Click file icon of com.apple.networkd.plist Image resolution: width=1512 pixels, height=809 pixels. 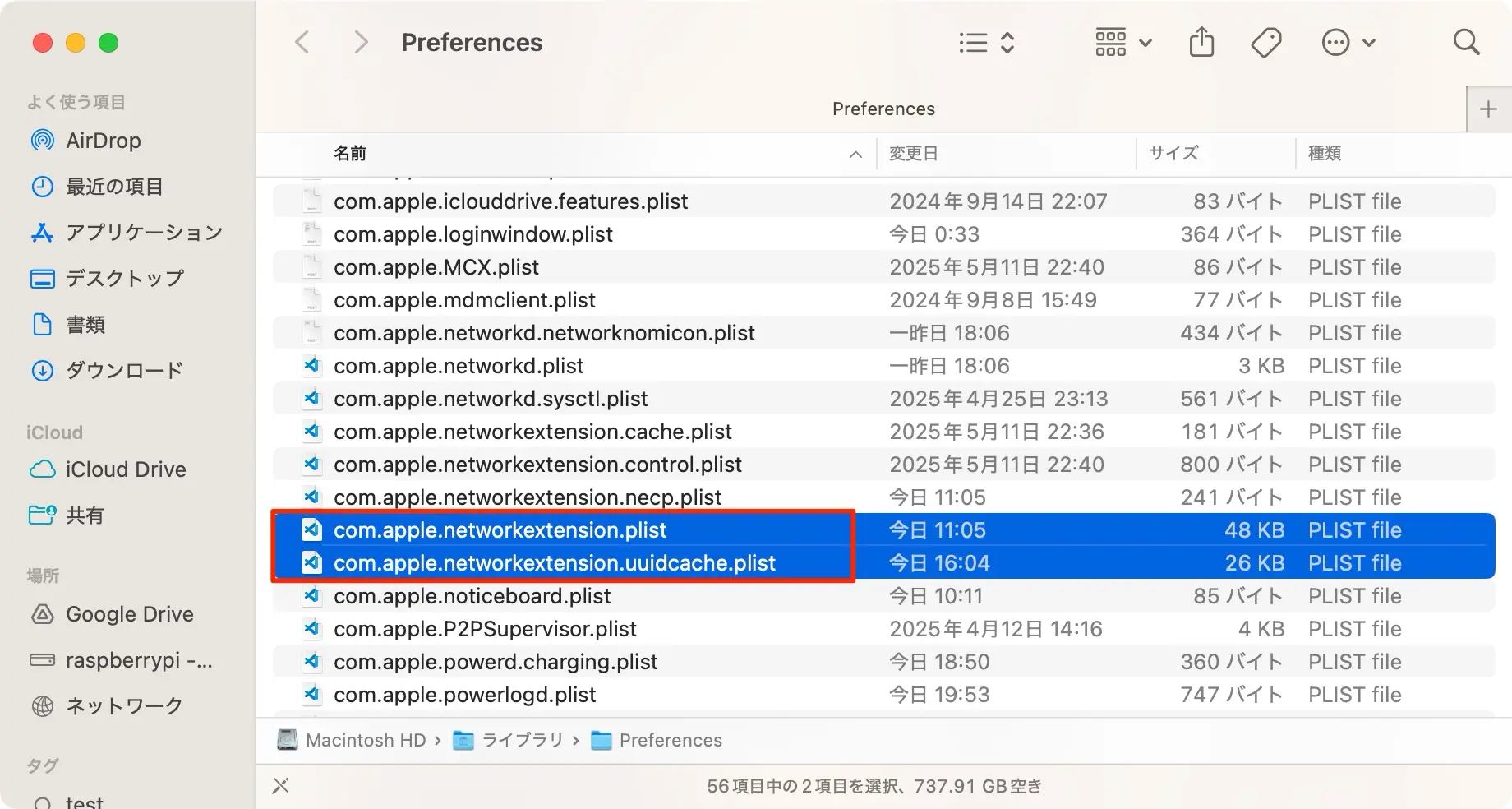(311, 365)
